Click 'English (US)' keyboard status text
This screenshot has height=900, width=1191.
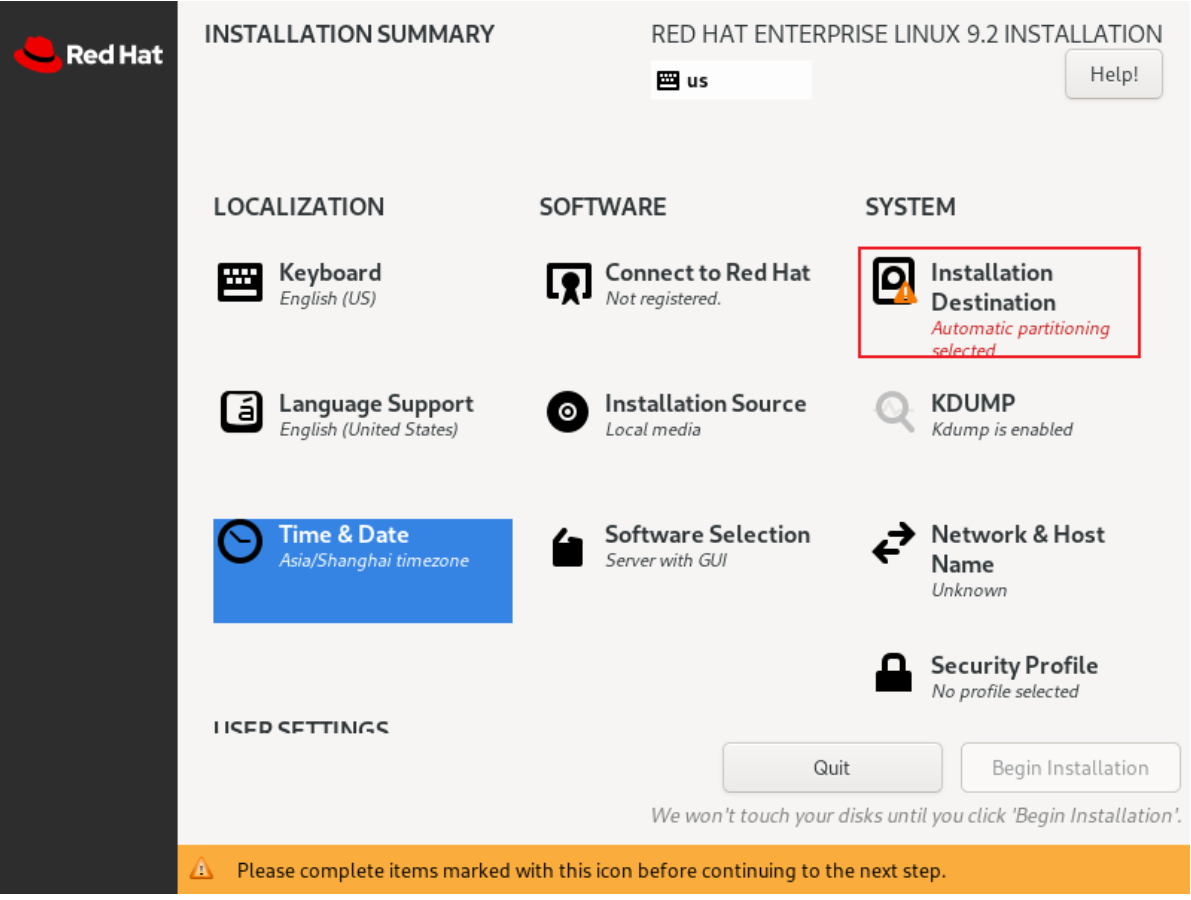click(327, 298)
